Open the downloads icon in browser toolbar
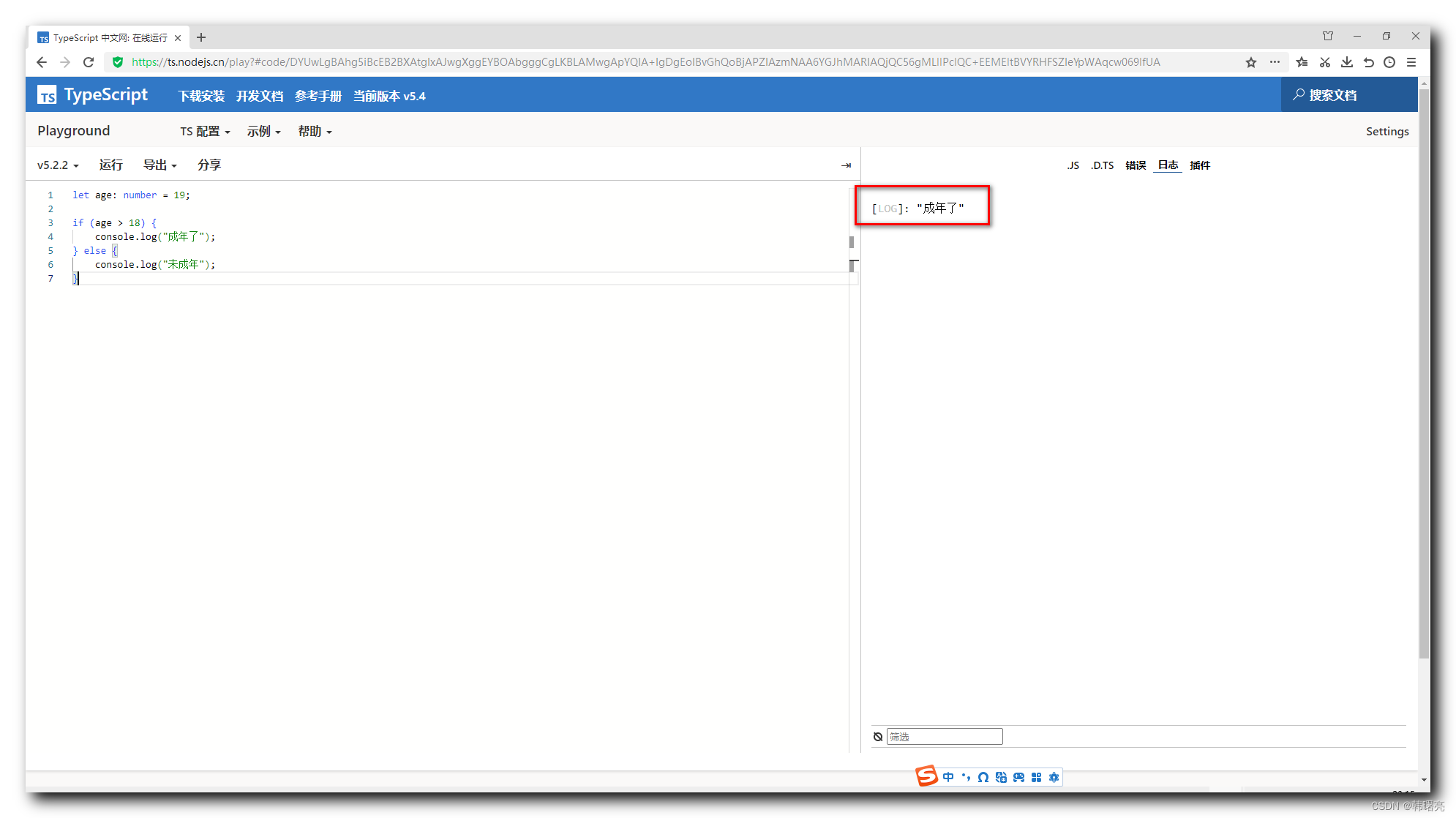Viewport: 1456px width, 818px height. click(x=1346, y=62)
